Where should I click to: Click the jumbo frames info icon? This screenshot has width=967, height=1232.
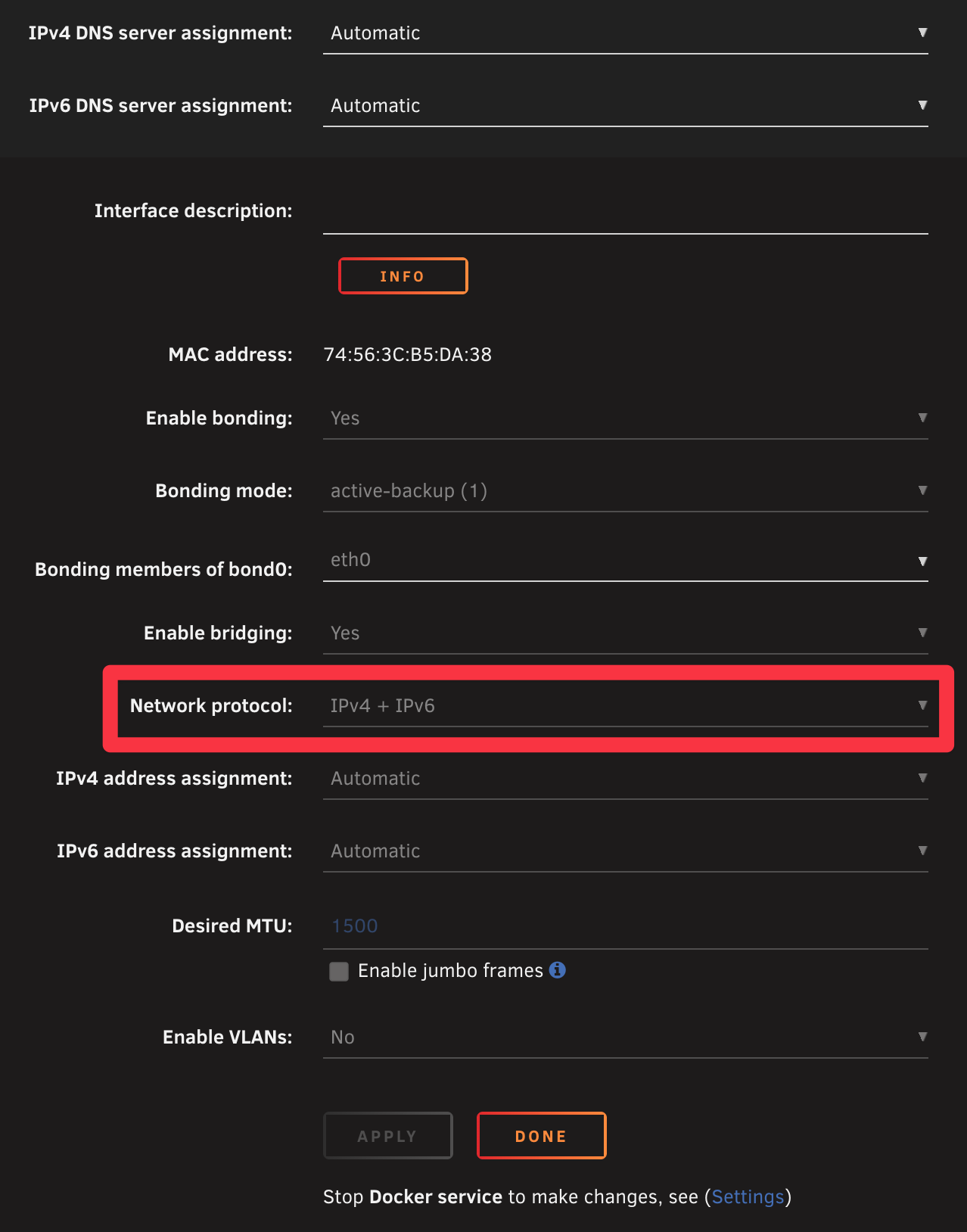pyautogui.click(x=558, y=970)
